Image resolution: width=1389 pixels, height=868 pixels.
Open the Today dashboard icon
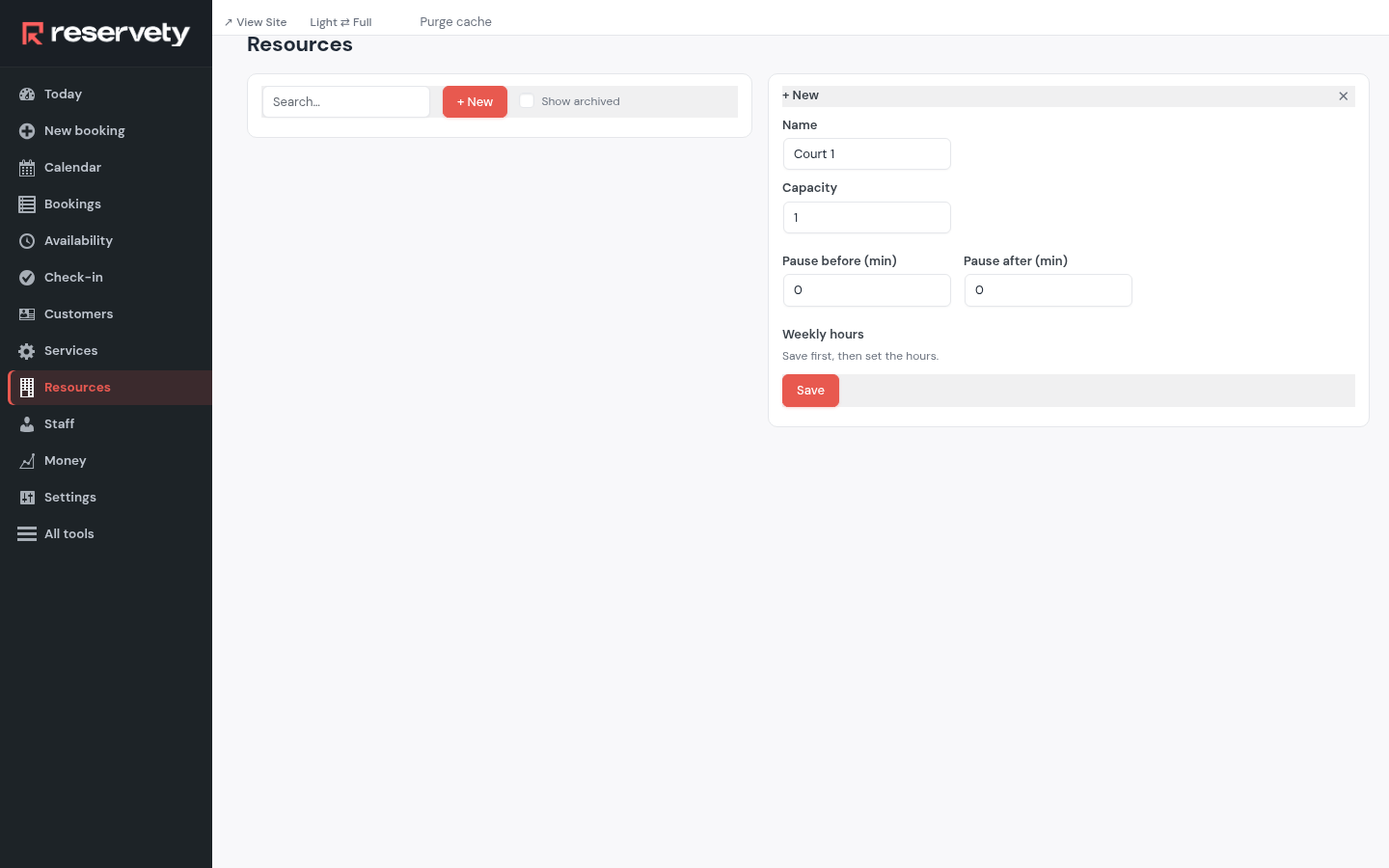pyautogui.click(x=27, y=95)
